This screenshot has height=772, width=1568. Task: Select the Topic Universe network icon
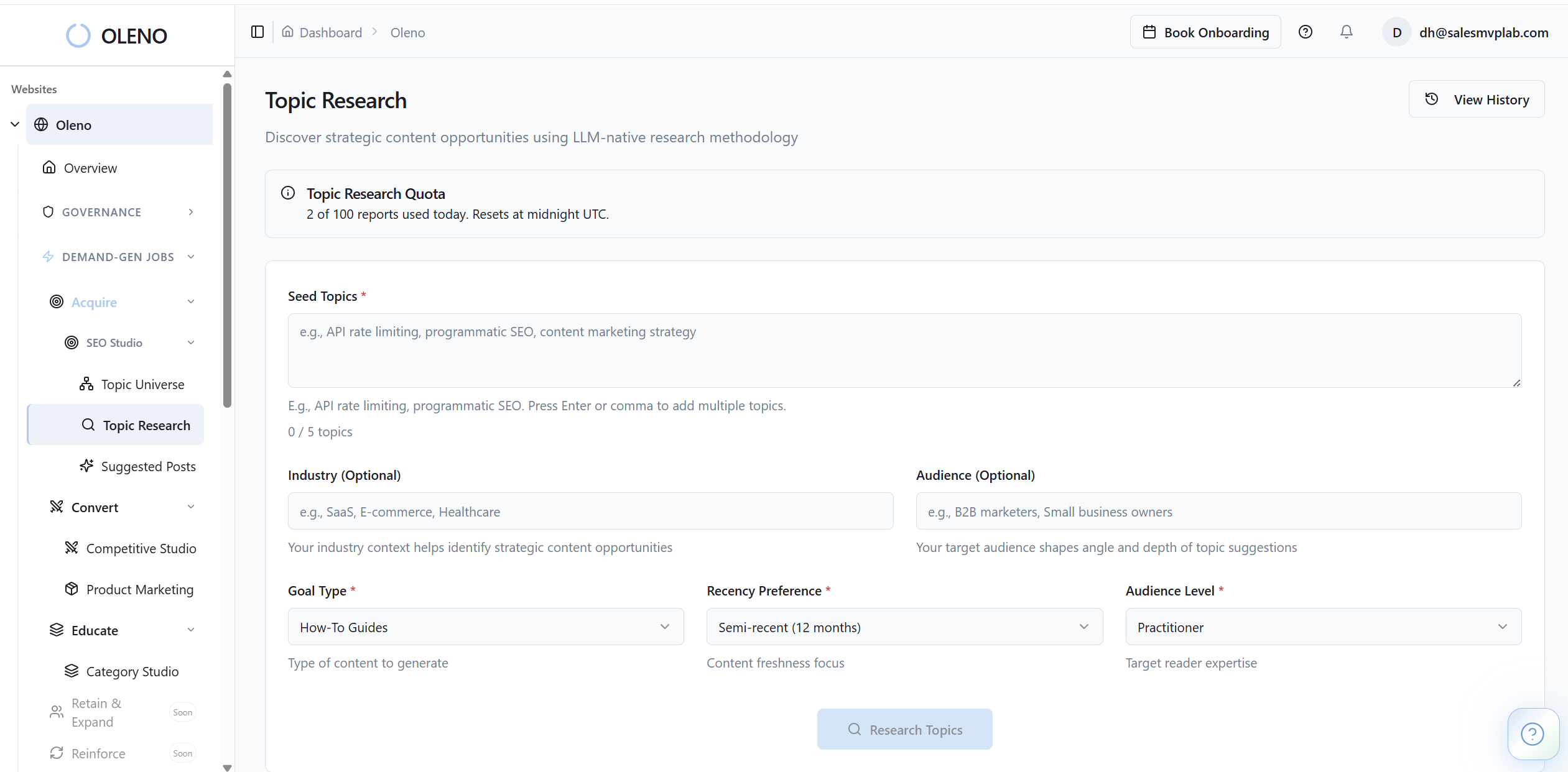[x=86, y=384]
